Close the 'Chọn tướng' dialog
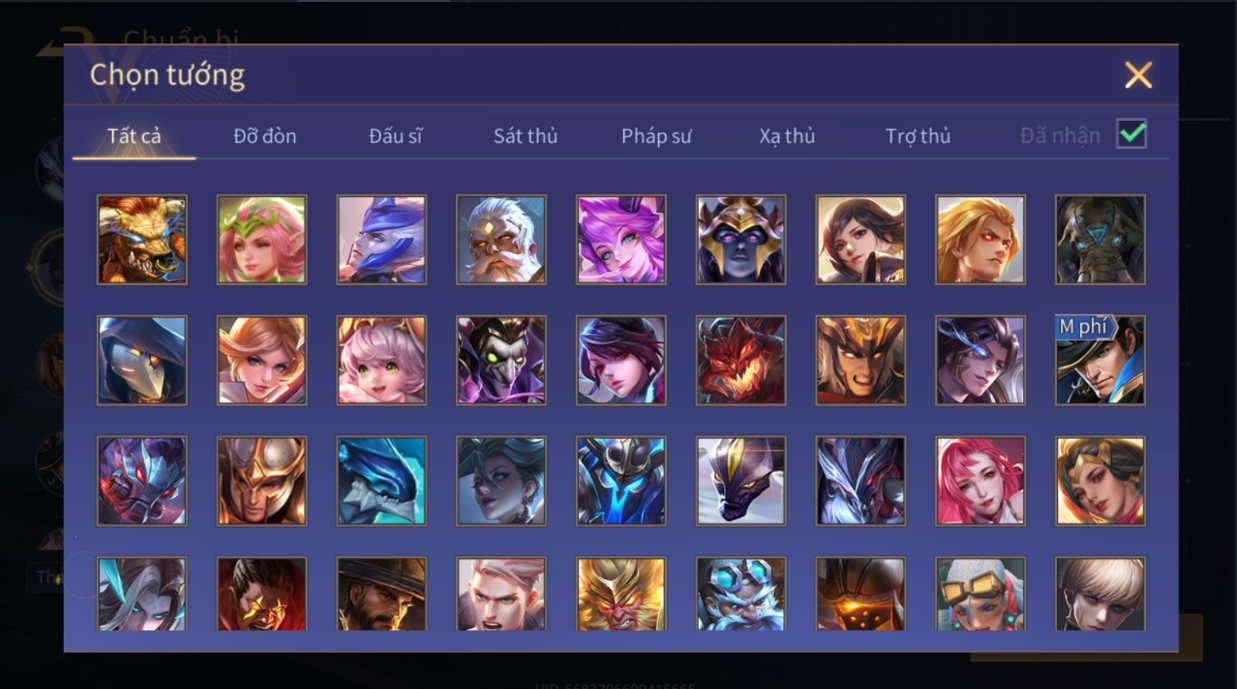 click(1138, 75)
